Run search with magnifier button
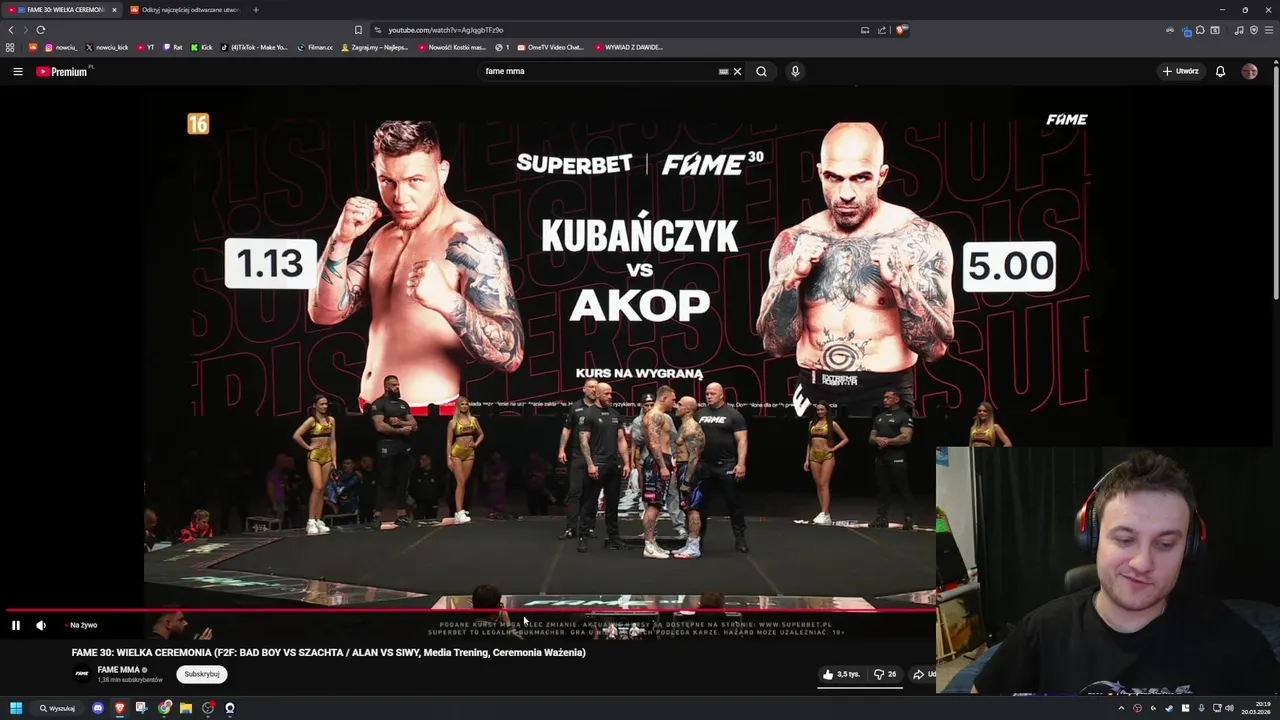 (762, 71)
